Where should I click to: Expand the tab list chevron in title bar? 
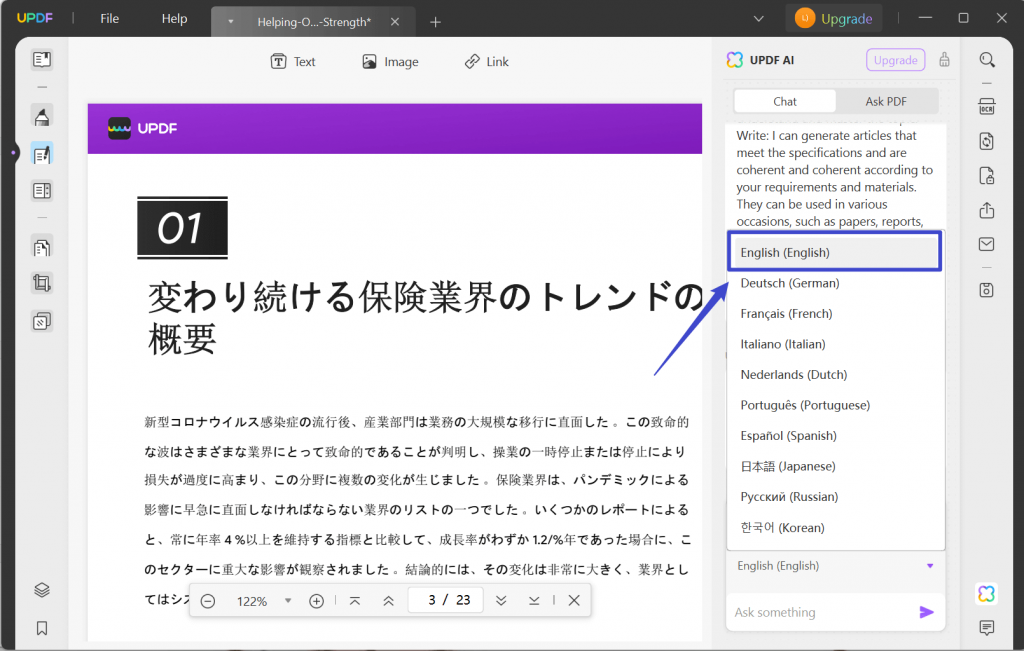point(758,18)
